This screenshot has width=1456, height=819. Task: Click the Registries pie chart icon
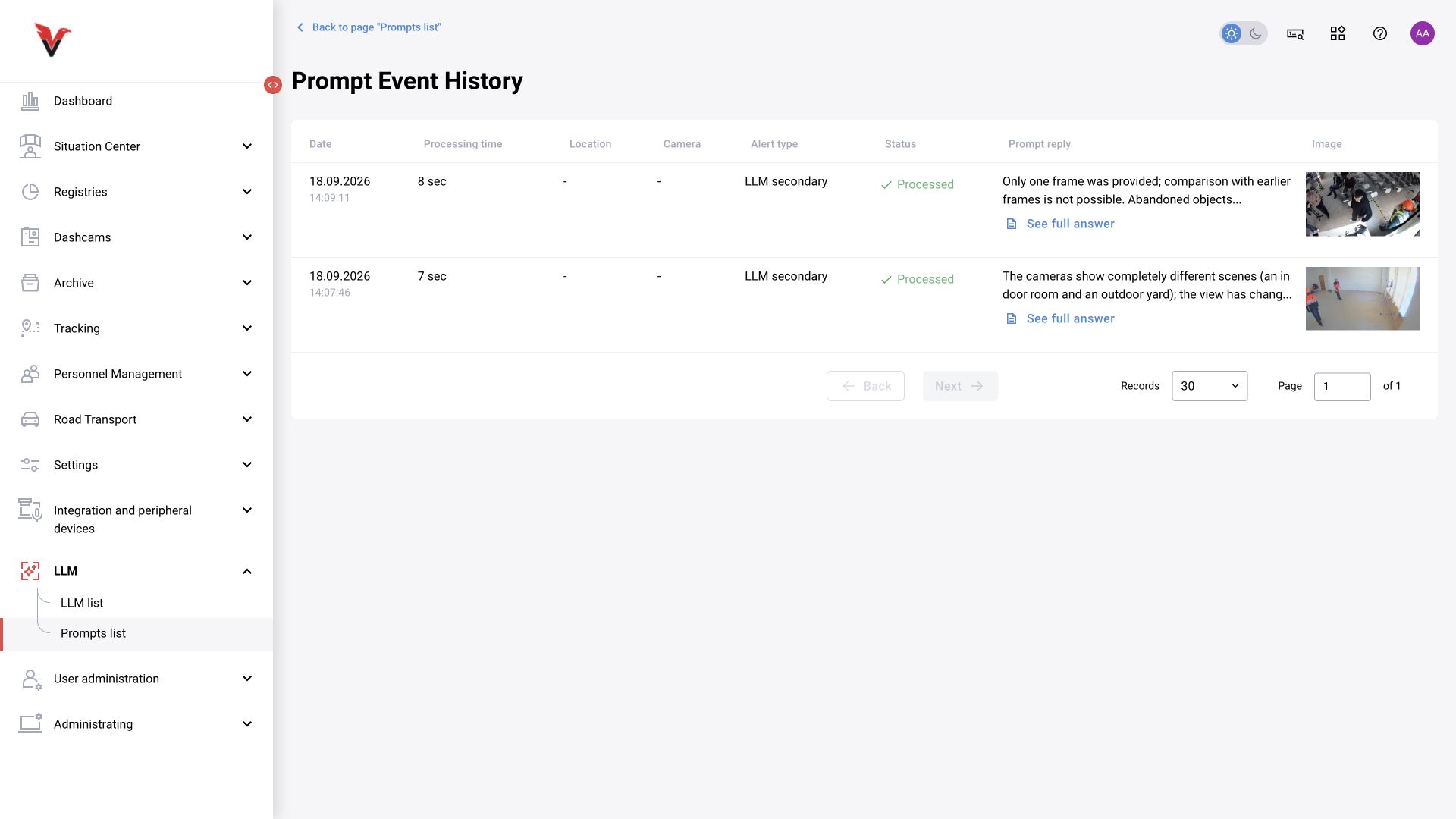(30, 192)
